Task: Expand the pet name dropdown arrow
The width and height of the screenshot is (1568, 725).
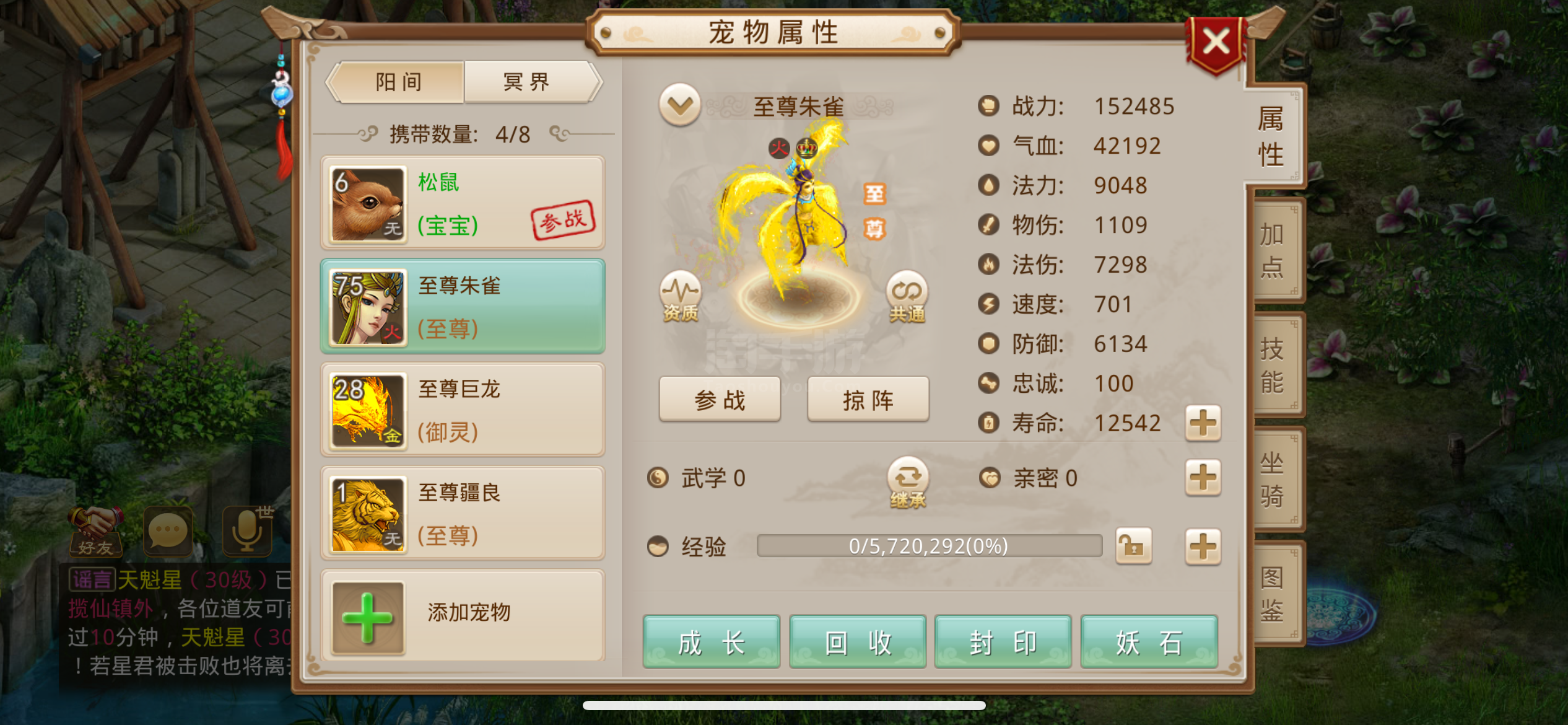Action: click(x=680, y=105)
